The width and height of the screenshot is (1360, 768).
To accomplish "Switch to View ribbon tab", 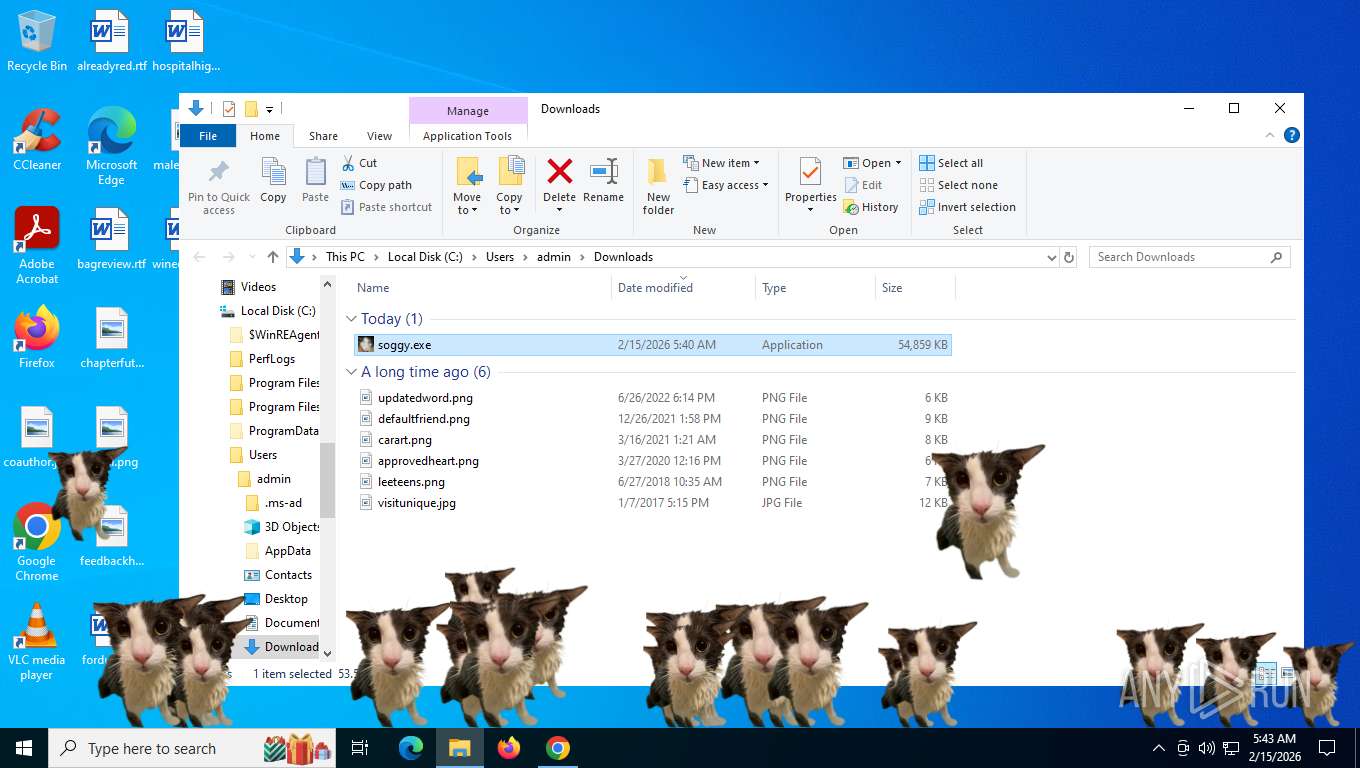I will [x=379, y=136].
